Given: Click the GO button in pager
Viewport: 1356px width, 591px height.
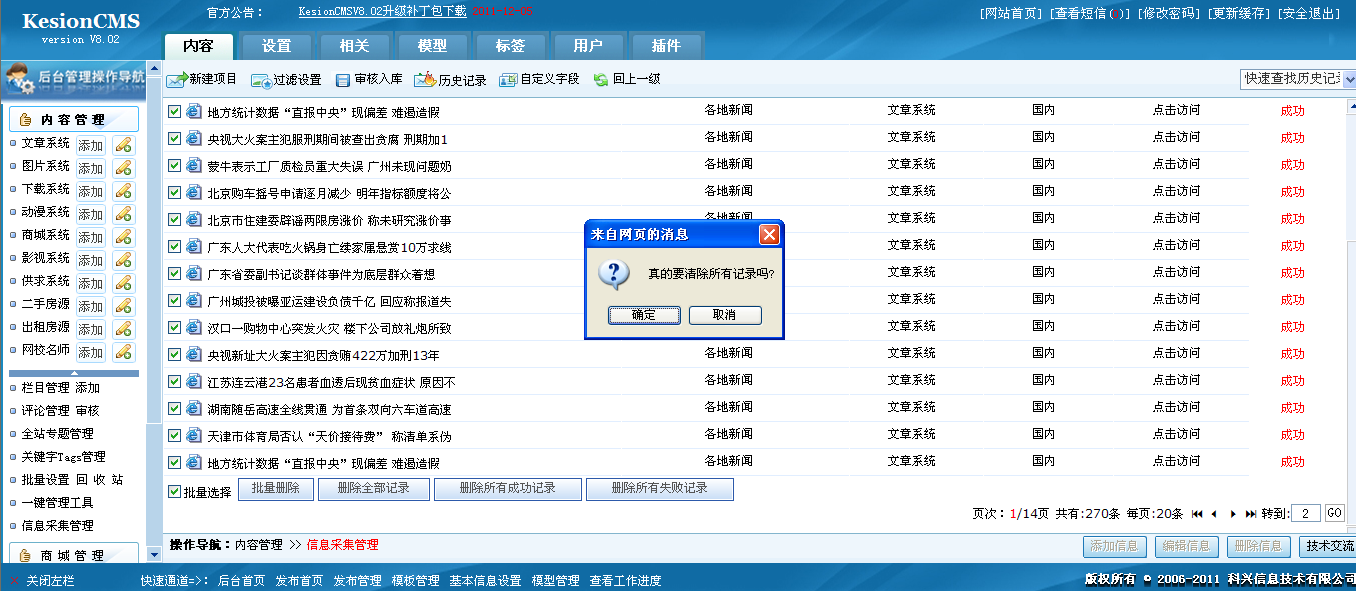Looking at the screenshot, I should [x=1335, y=513].
